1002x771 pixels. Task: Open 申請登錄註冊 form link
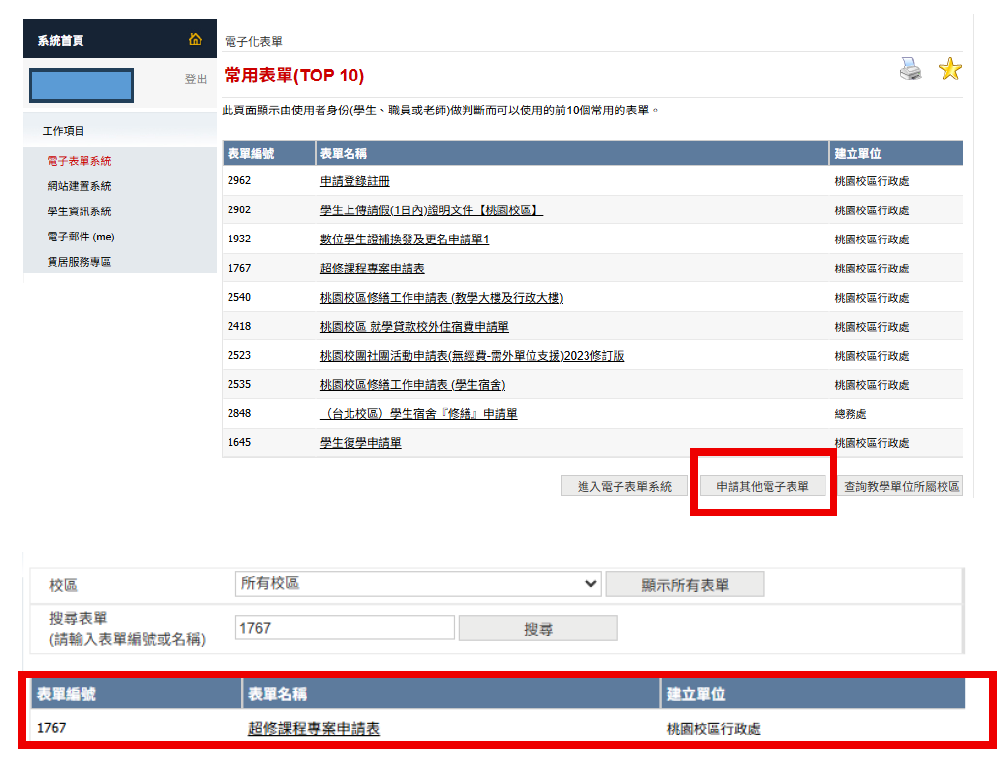(354, 182)
